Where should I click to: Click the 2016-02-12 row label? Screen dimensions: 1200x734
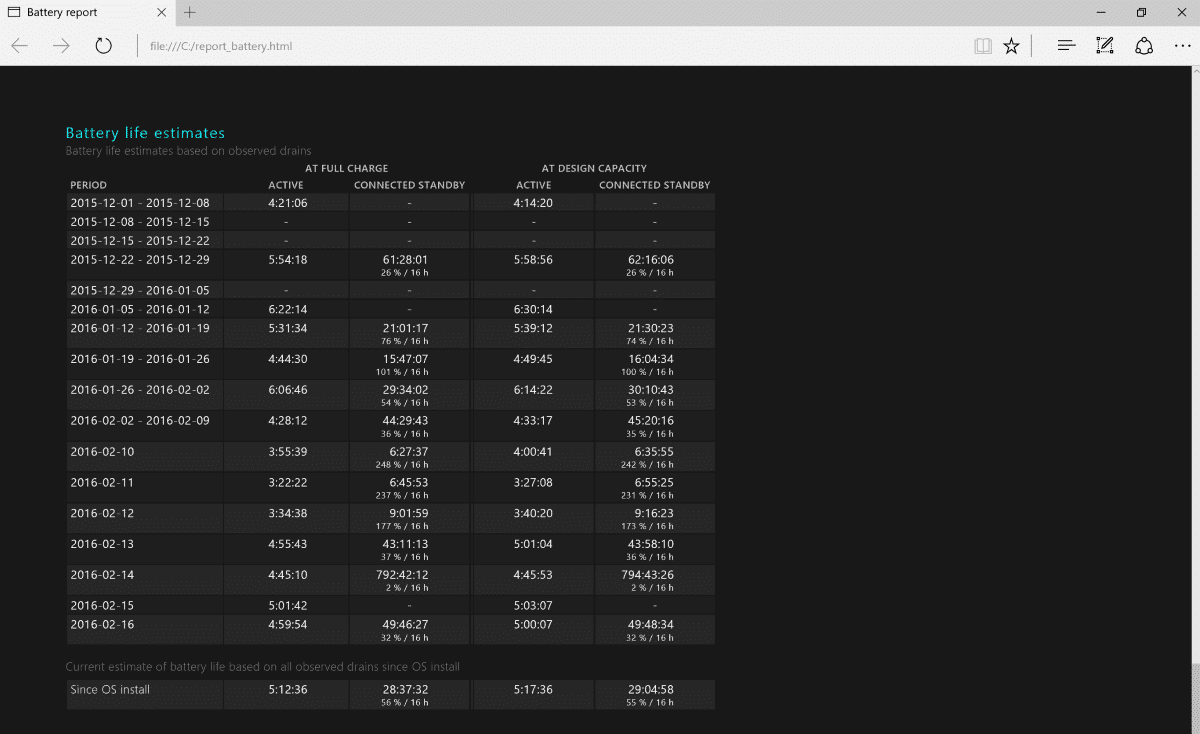pyautogui.click(x=102, y=514)
